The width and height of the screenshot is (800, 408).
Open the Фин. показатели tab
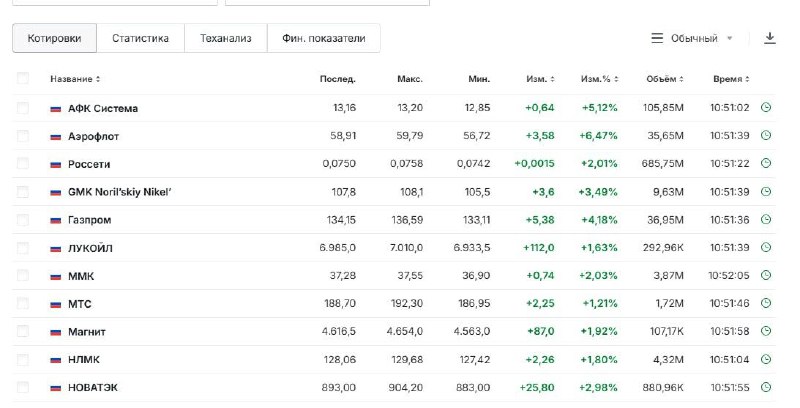tap(323, 38)
